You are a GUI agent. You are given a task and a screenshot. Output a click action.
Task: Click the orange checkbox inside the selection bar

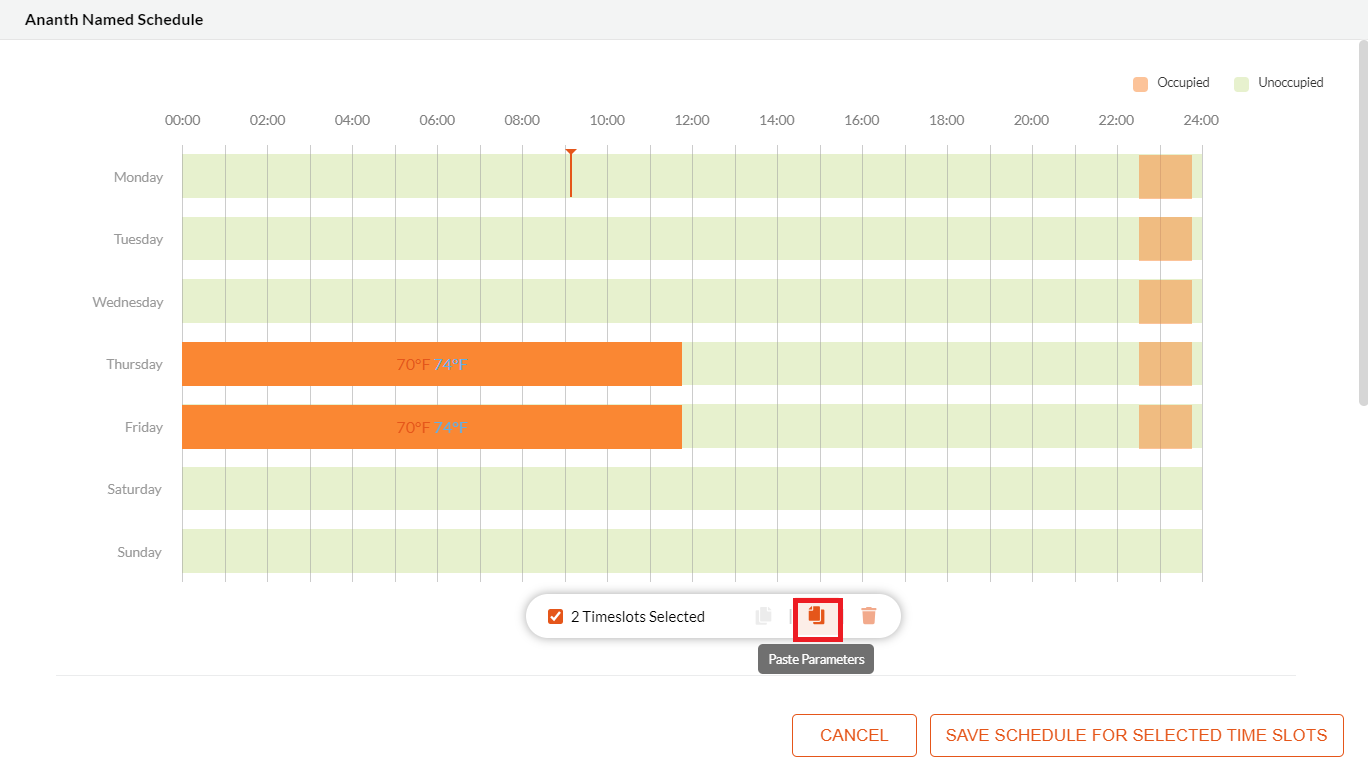(x=555, y=615)
